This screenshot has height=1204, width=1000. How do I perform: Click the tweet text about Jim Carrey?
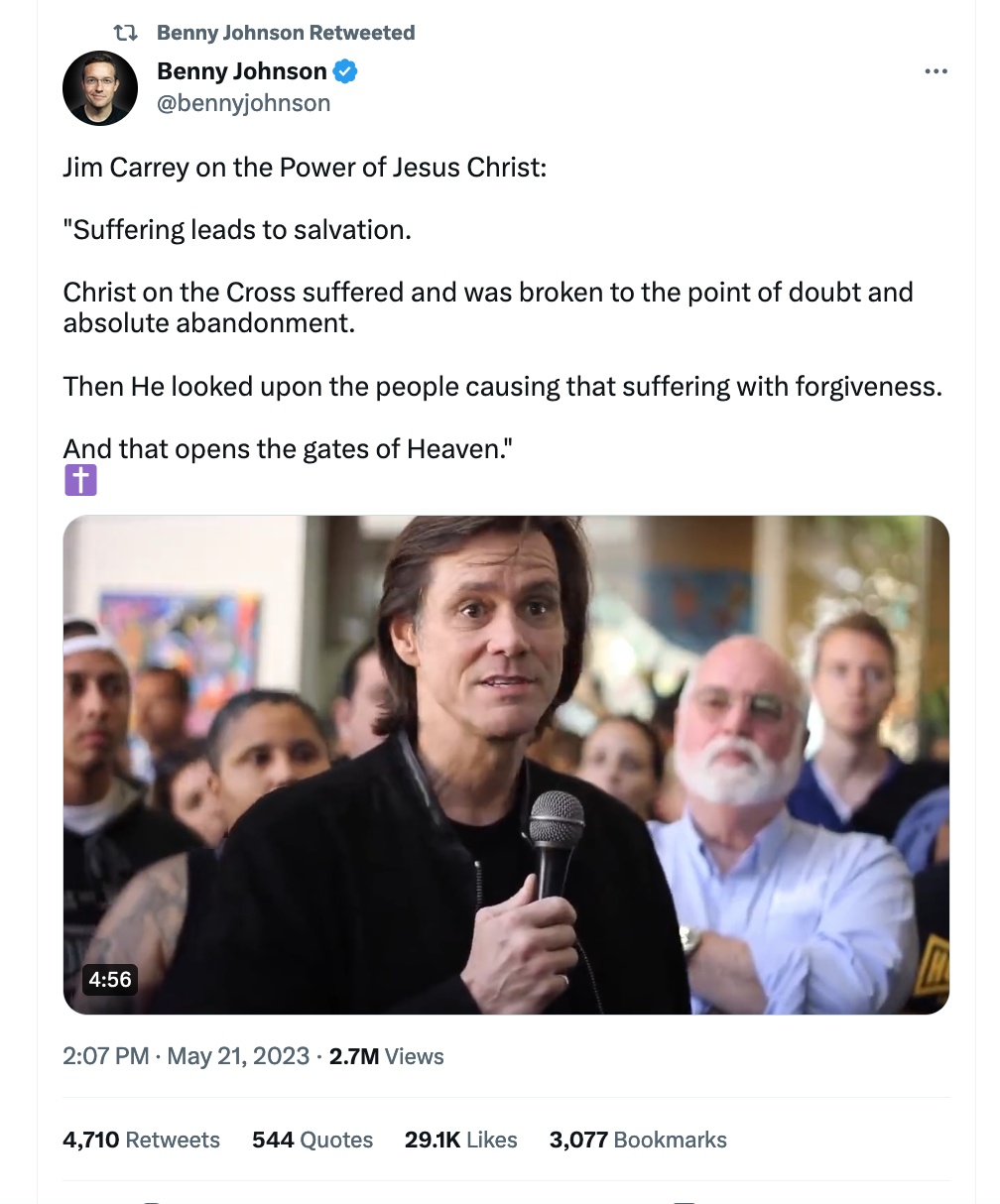[503, 307]
